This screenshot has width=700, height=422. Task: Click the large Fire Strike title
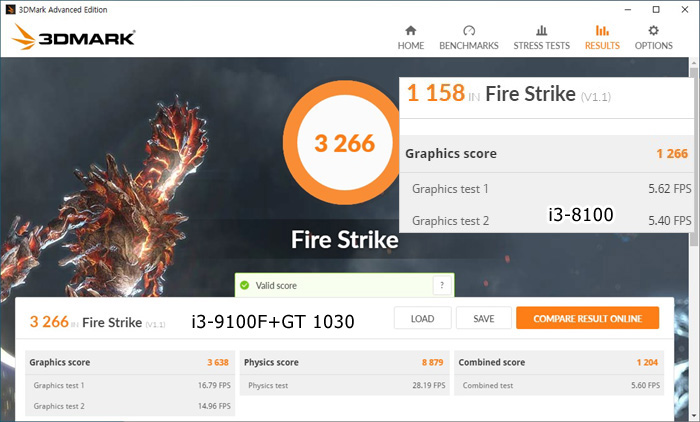(345, 240)
